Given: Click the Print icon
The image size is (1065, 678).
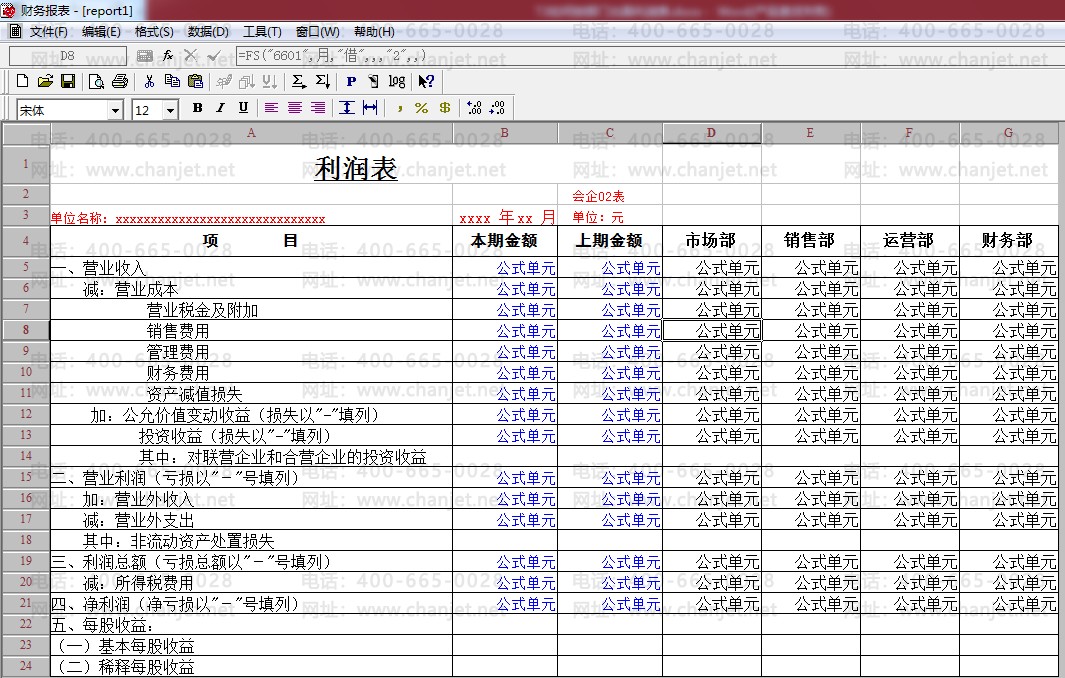Looking at the screenshot, I should click(119, 81).
